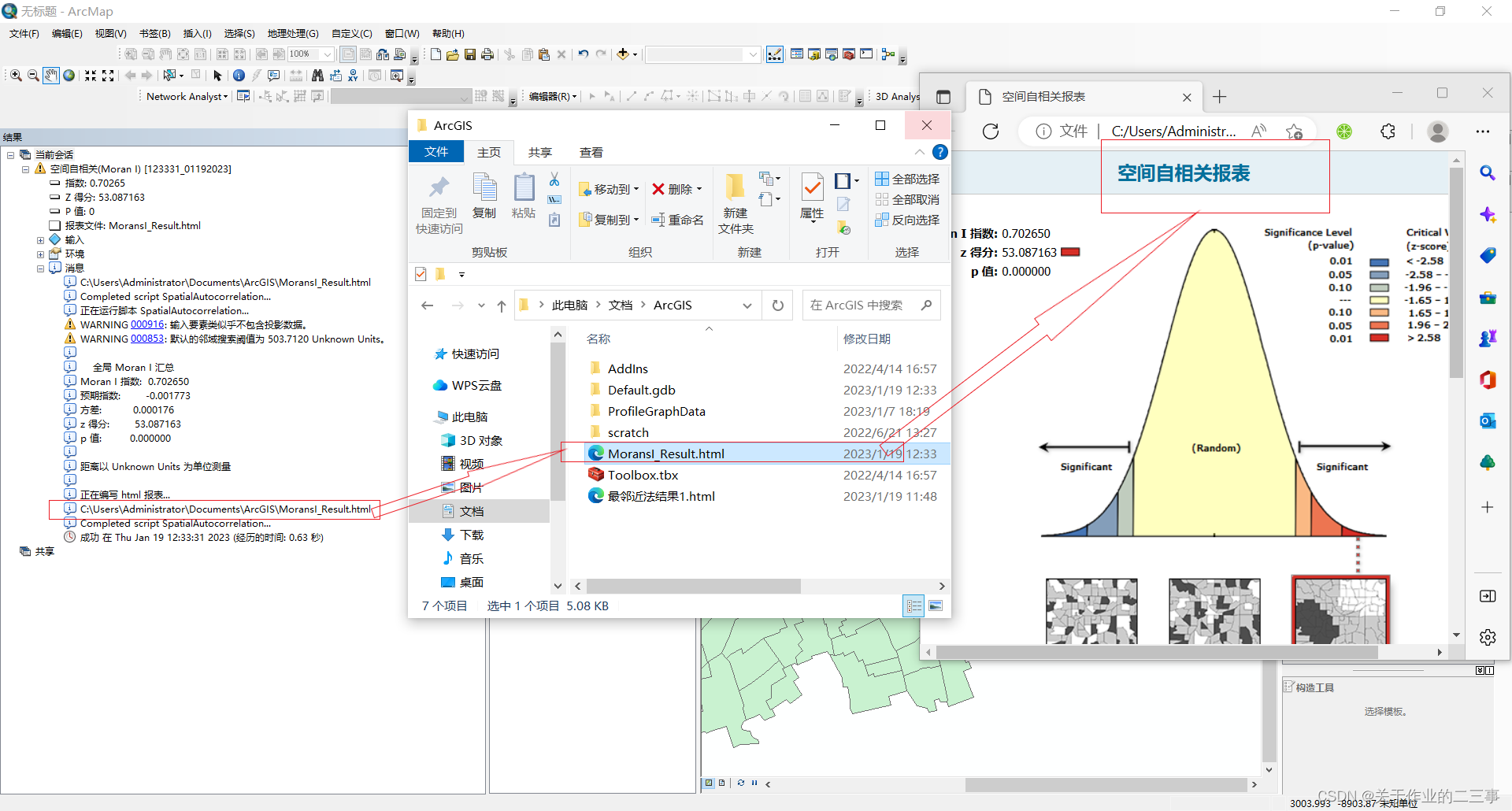Open the ModelBuilder window icon
Screen dimensions: 1512x811
coord(888,54)
